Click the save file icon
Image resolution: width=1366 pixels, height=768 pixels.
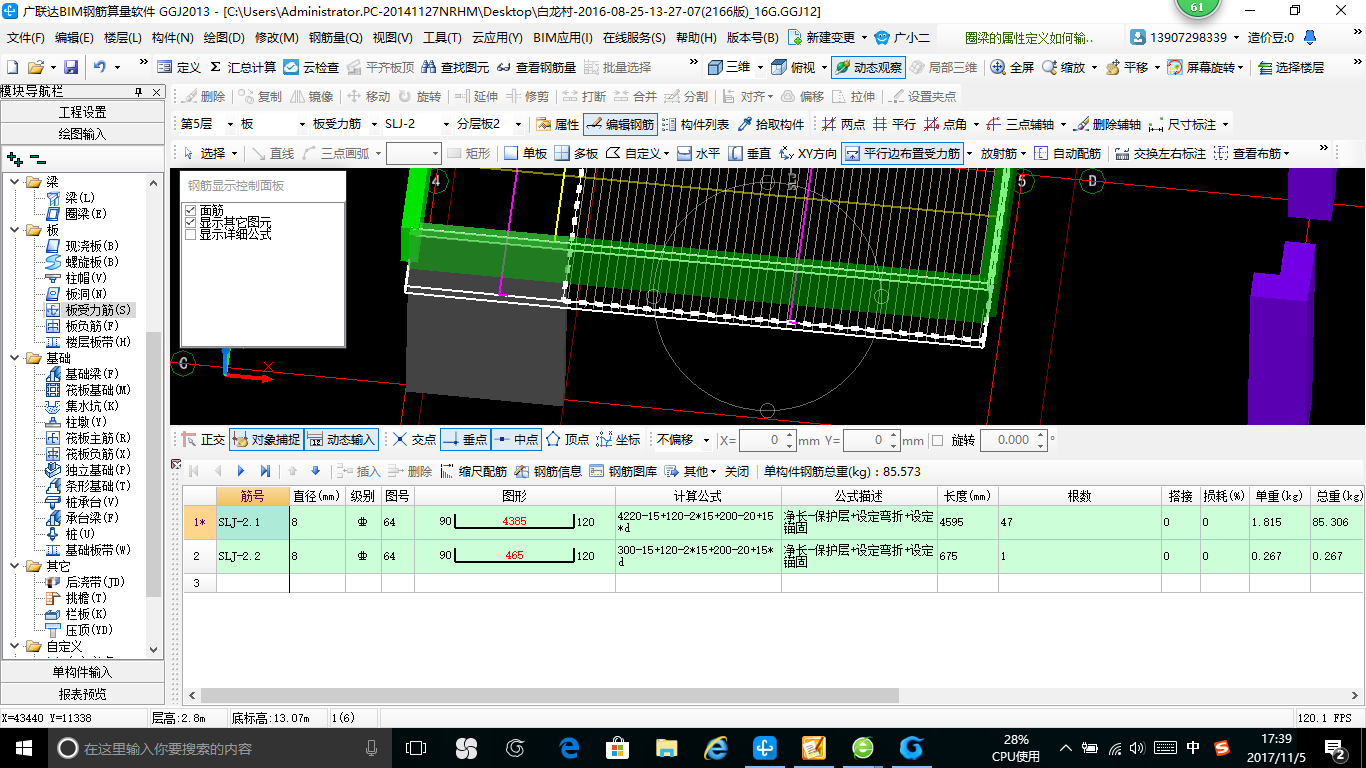tap(71, 67)
